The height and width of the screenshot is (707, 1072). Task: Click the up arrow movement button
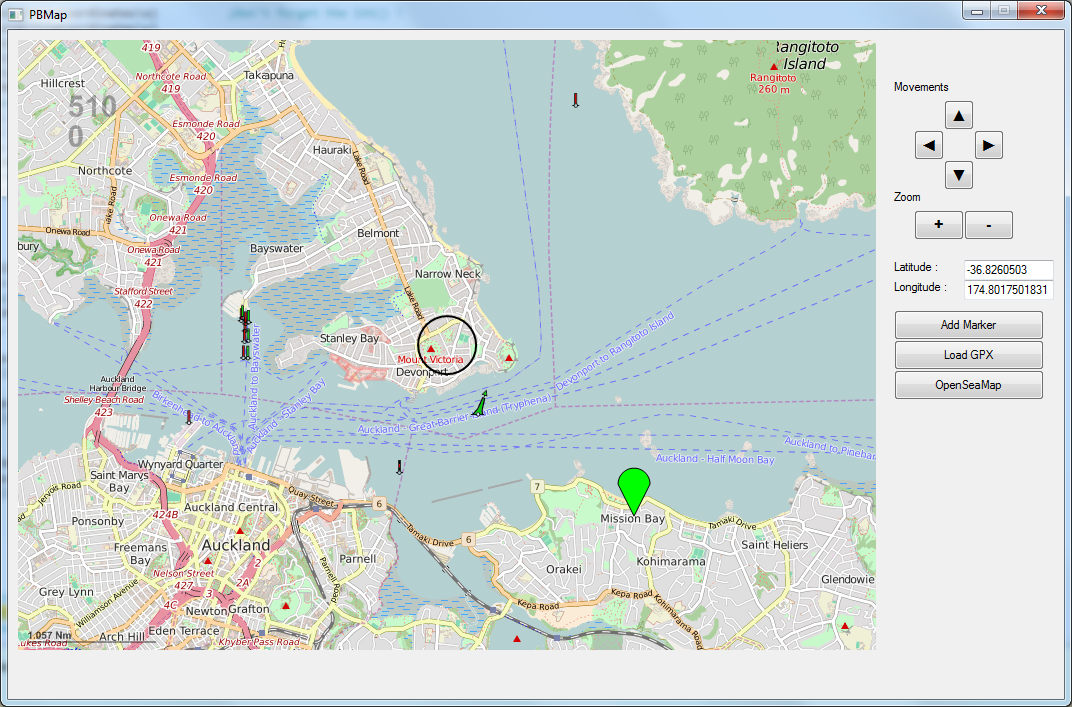(x=958, y=116)
